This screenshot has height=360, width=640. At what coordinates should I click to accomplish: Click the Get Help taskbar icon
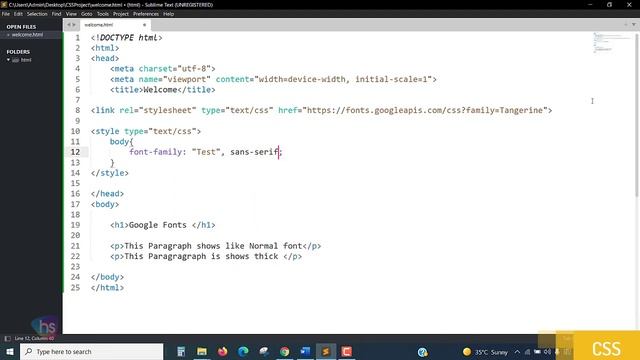pos(422,351)
